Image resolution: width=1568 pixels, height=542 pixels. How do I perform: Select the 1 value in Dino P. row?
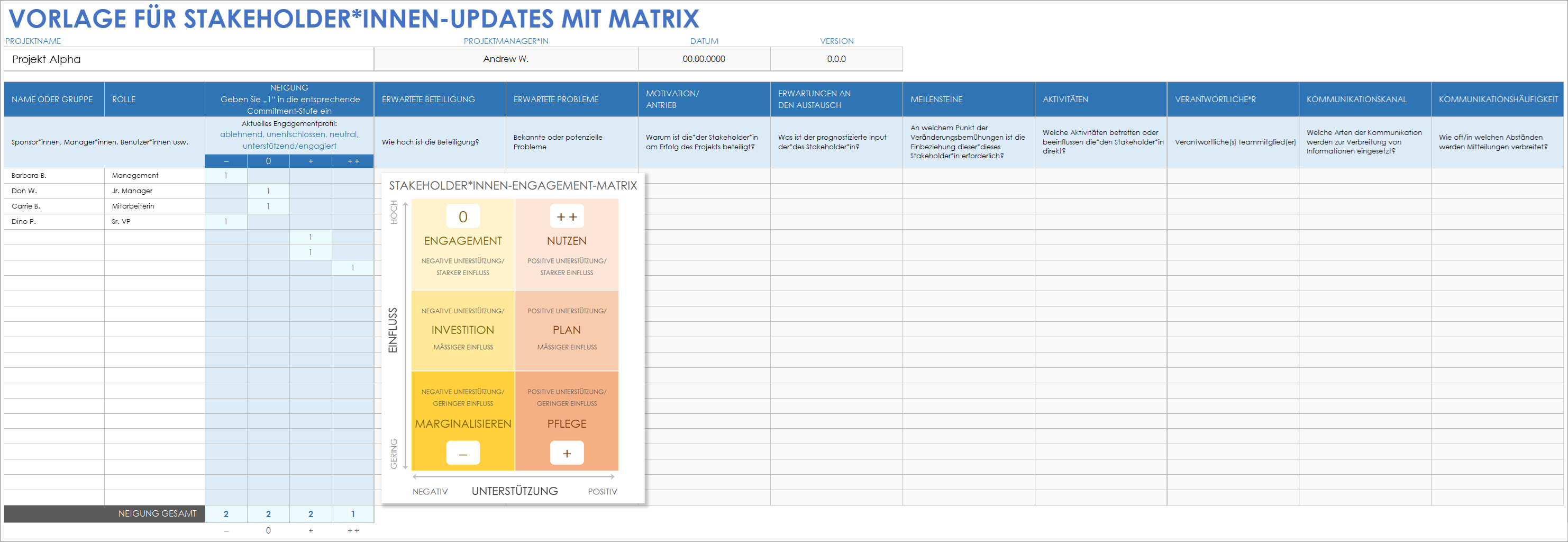pyautogui.click(x=226, y=221)
